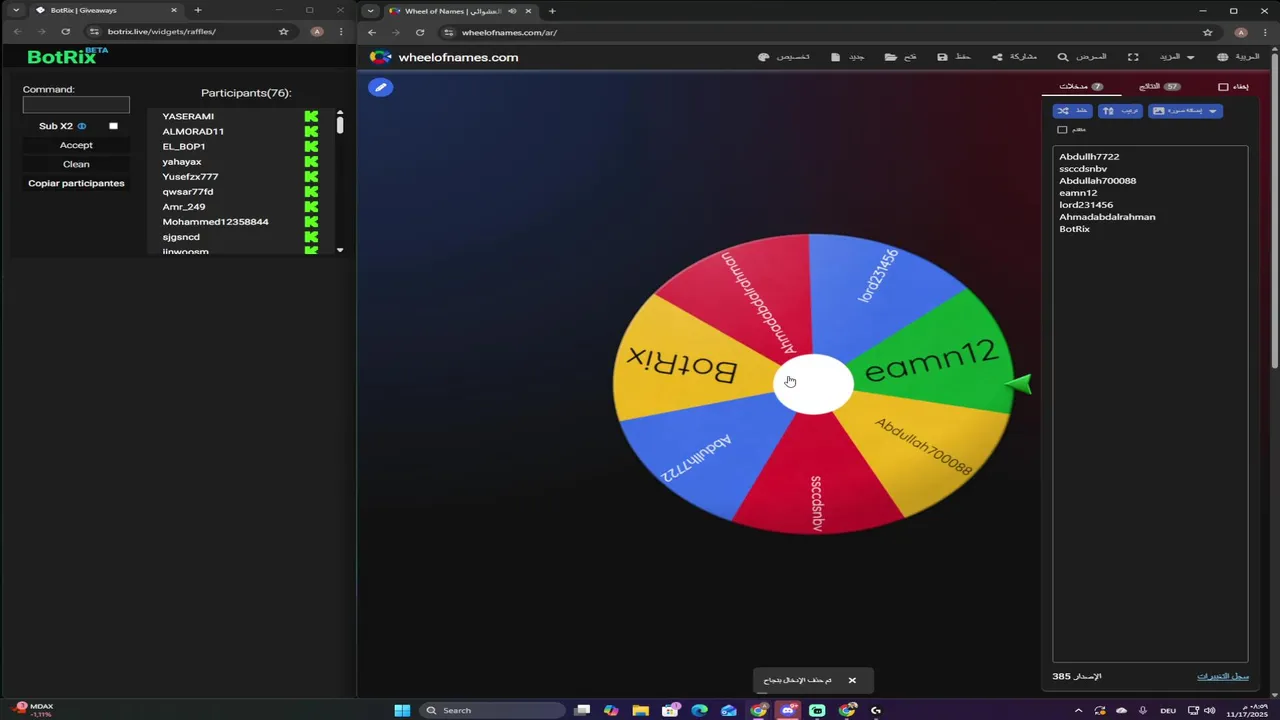The image size is (1280, 720).
Task: Open a new tab in the BotRix window
Action: tap(198, 10)
